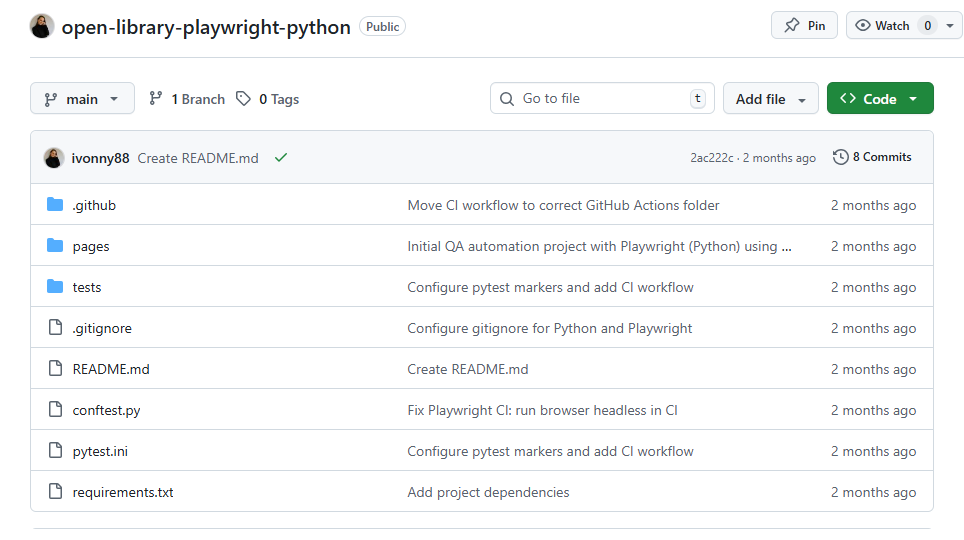The height and width of the screenshot is (540, 964).
Task: Click the pin icon in Pin button
Action: click(792, 25)
